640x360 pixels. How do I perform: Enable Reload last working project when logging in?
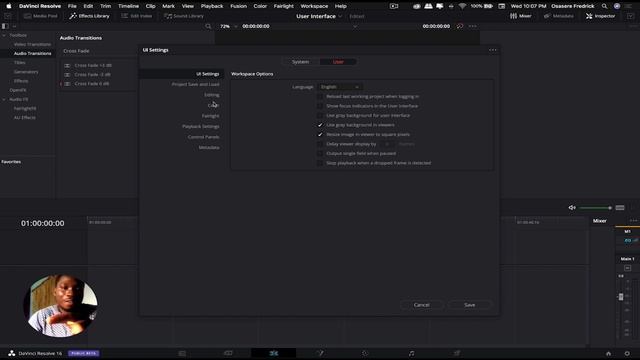[x=320, y=97]
